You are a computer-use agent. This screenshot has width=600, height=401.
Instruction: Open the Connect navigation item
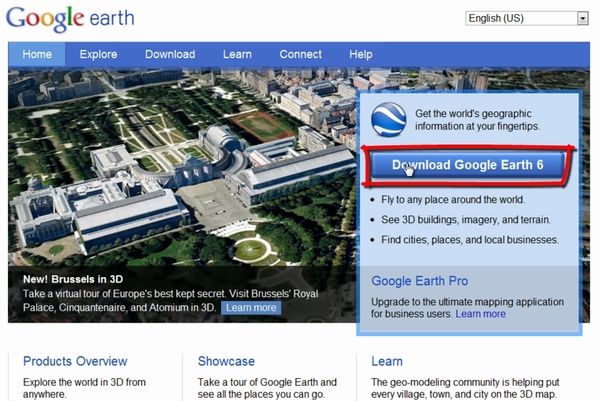(x=300, y=54)
